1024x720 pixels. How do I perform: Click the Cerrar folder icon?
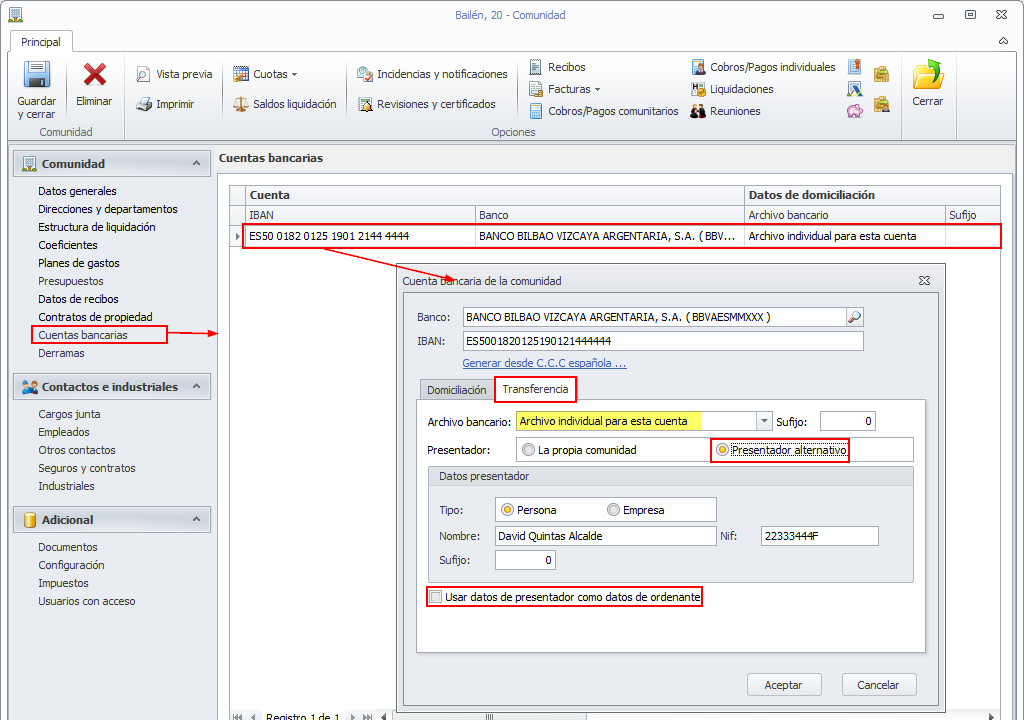(x=927, y=74)
